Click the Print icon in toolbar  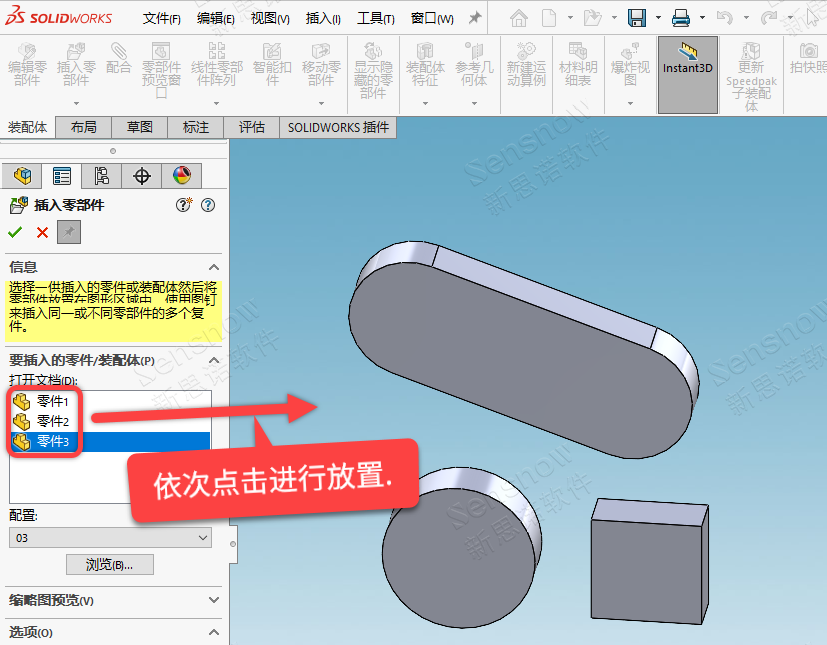681,18
